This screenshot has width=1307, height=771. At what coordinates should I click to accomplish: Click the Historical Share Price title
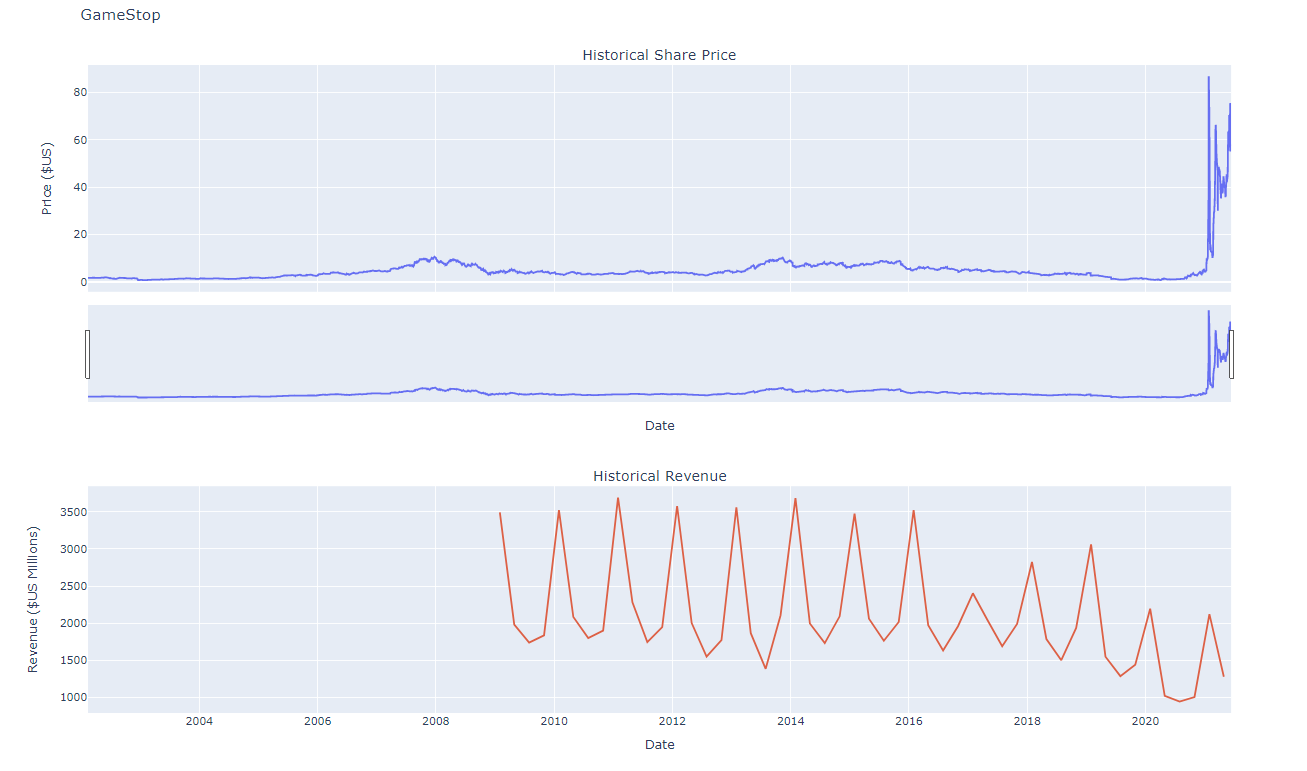tap(659, 55)
